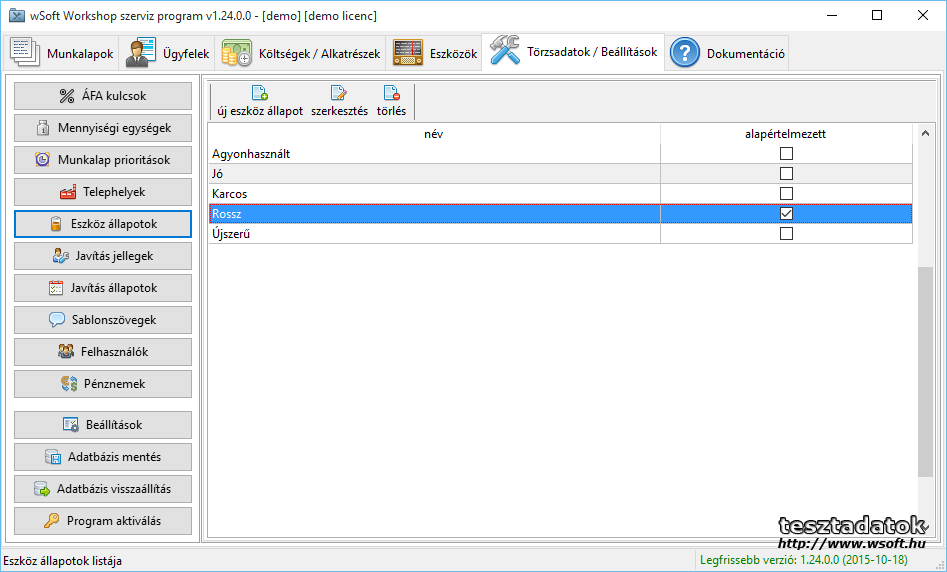The height and width of the screenshot is (572, 947).
Task: Select the Jó row in list
Action: point(433,174)
